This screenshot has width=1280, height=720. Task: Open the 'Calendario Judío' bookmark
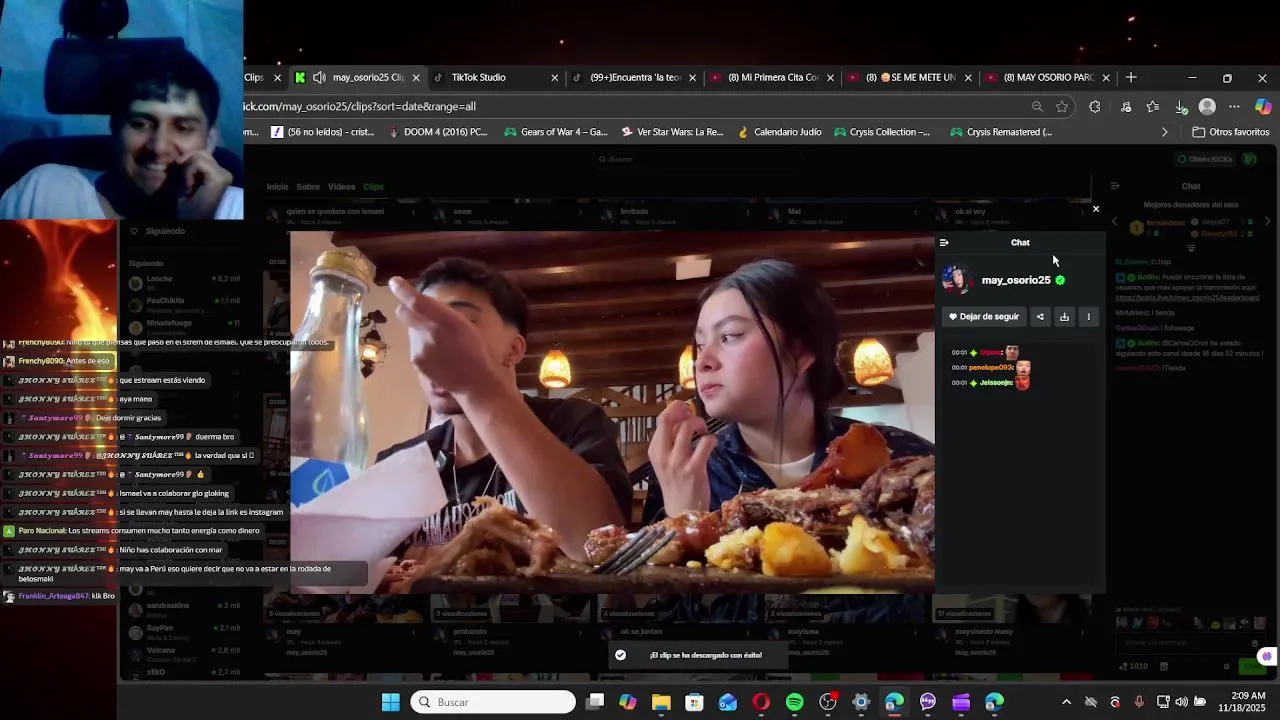778,132
